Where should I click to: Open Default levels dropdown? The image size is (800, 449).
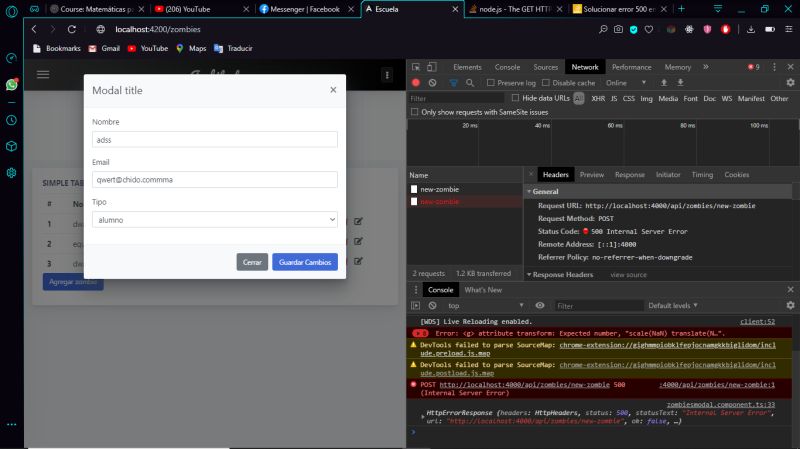[x=673, y=305]
